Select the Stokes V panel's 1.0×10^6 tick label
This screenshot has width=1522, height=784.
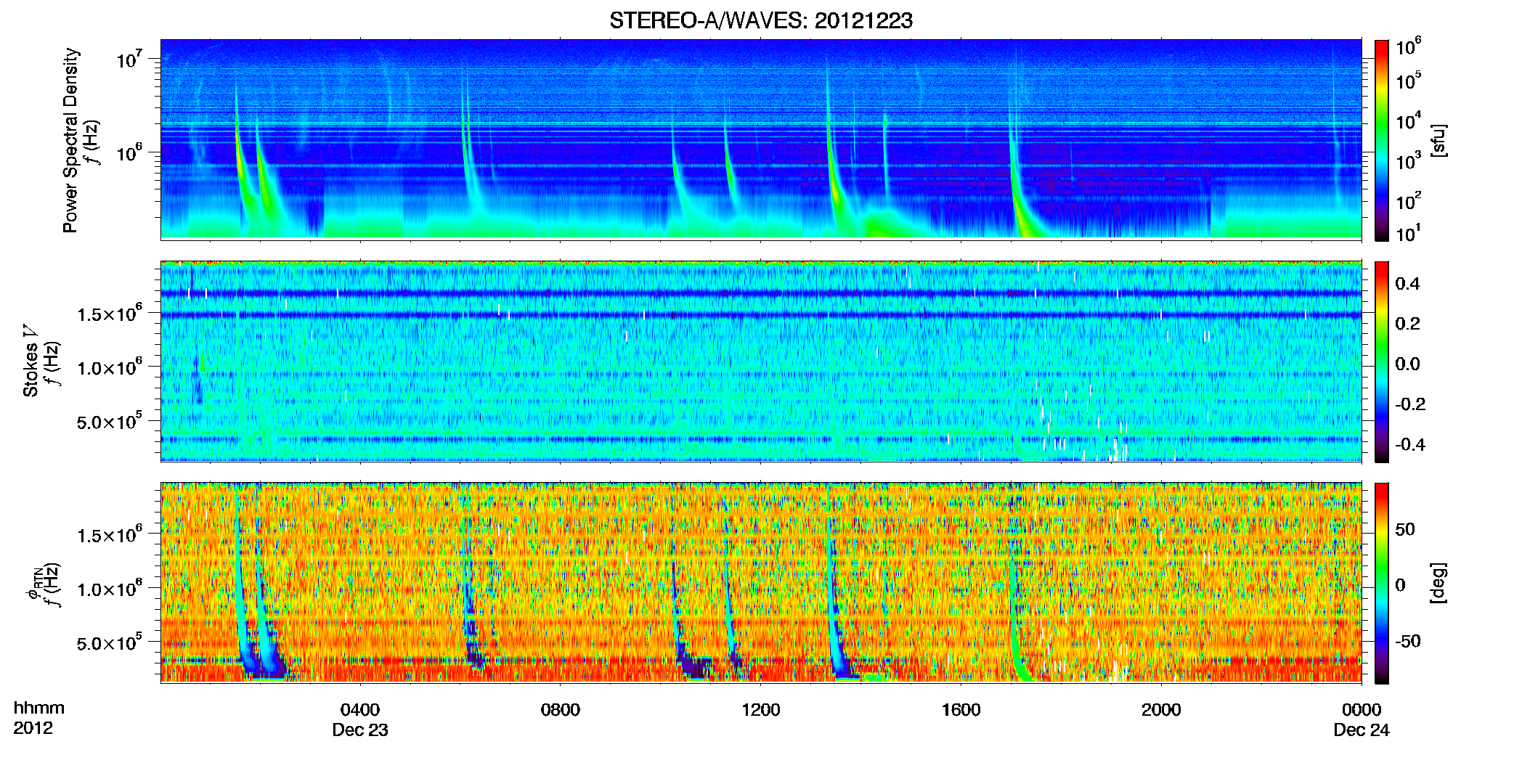point(110,367)
